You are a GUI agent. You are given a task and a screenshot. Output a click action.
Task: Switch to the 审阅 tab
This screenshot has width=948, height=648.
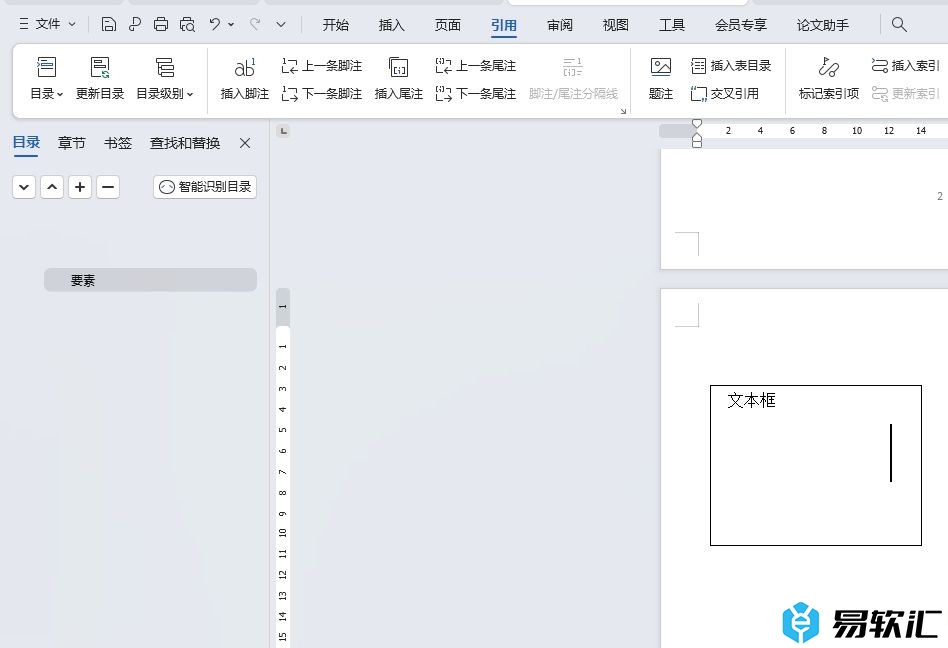[x=560, y=25]
